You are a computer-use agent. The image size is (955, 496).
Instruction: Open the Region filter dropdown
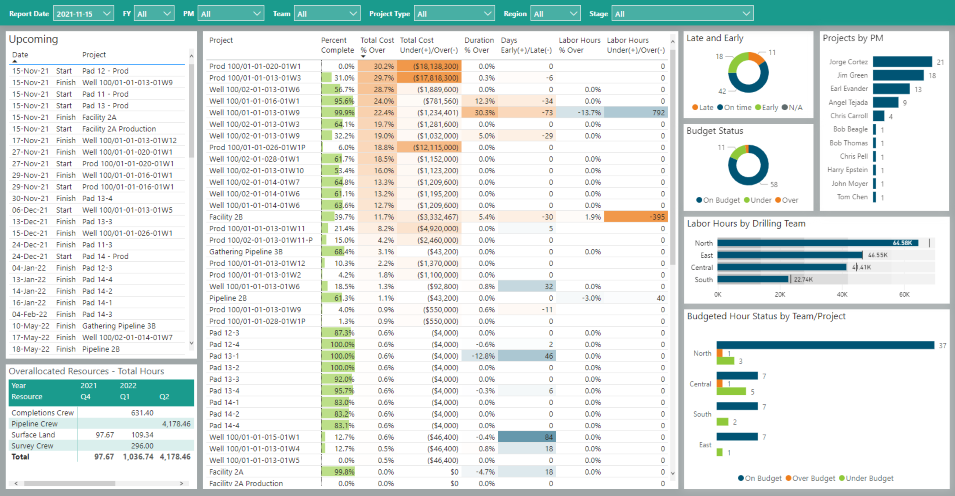[x=554, y=14]
